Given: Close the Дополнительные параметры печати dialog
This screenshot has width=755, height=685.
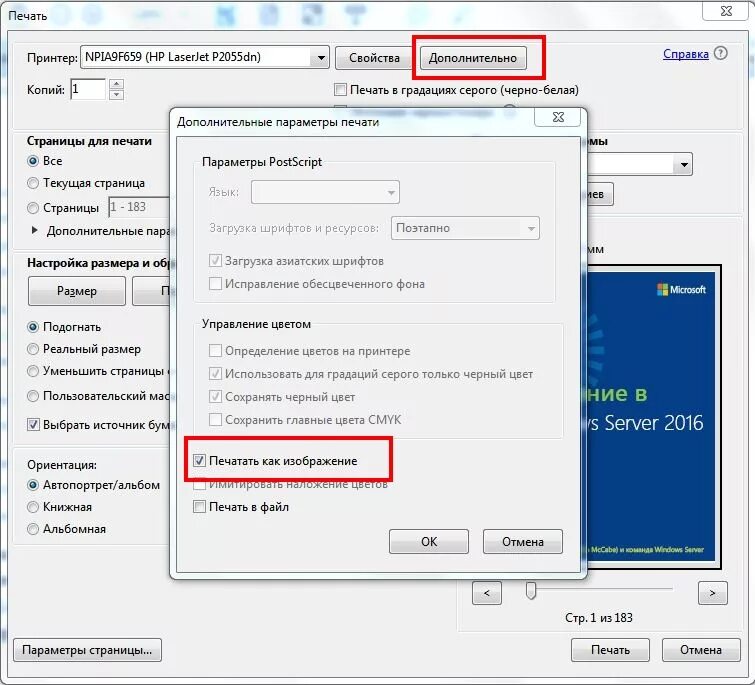Looking at the screenshot, I should [558, 117].
